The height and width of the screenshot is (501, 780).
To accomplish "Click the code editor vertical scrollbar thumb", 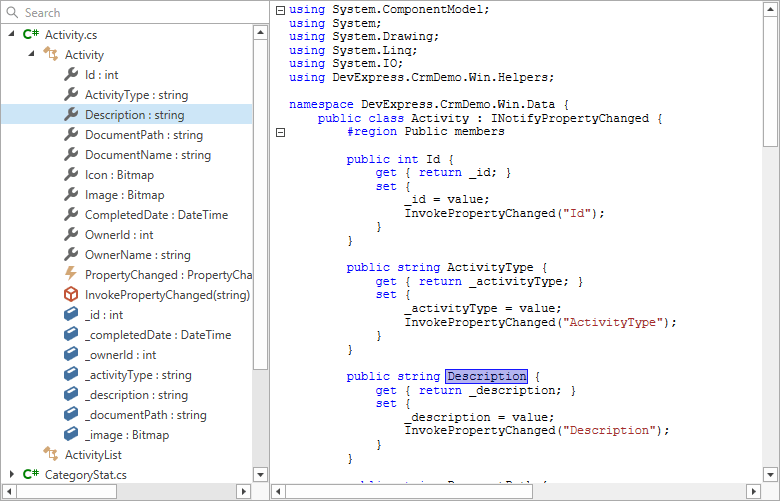I will 770,82.
